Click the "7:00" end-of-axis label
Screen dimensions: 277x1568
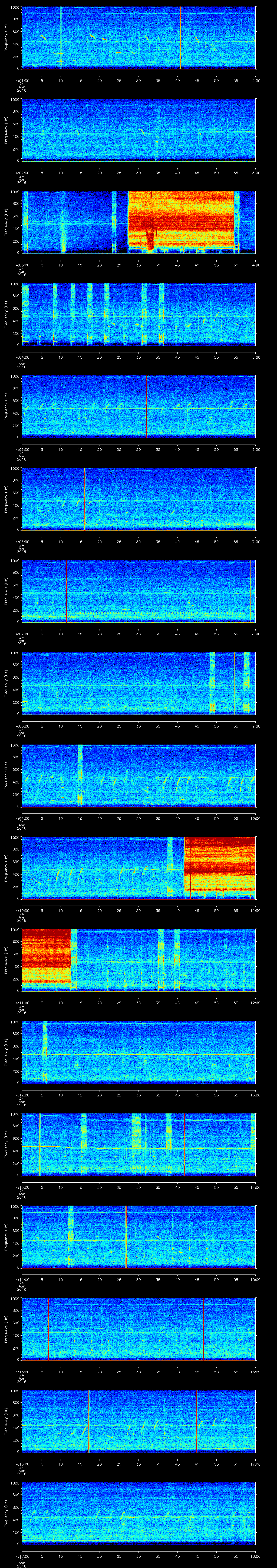(x=256, y=541)
